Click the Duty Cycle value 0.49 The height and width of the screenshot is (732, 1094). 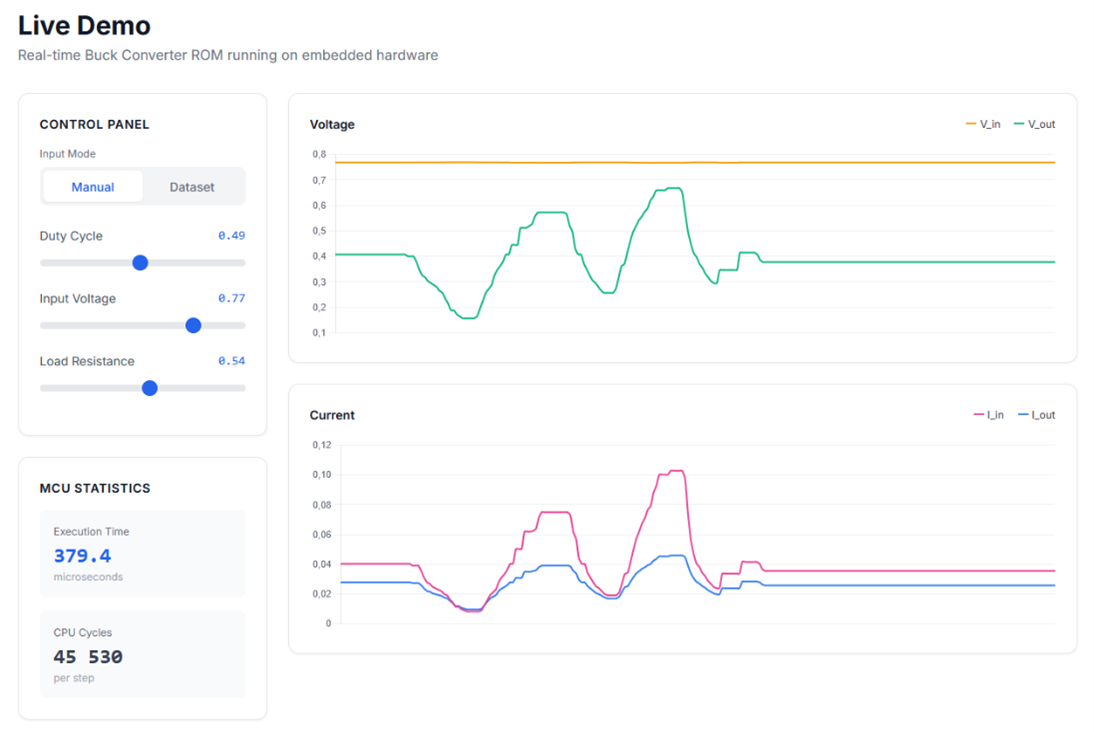231,236
